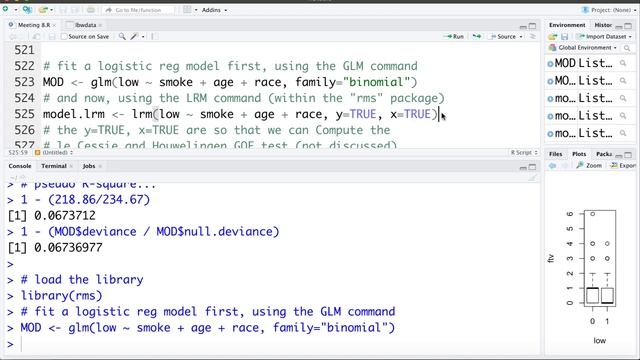640x360 pixels.
Task: Toggle the Source on Save checkbox
Action: [x=64, y=37]
